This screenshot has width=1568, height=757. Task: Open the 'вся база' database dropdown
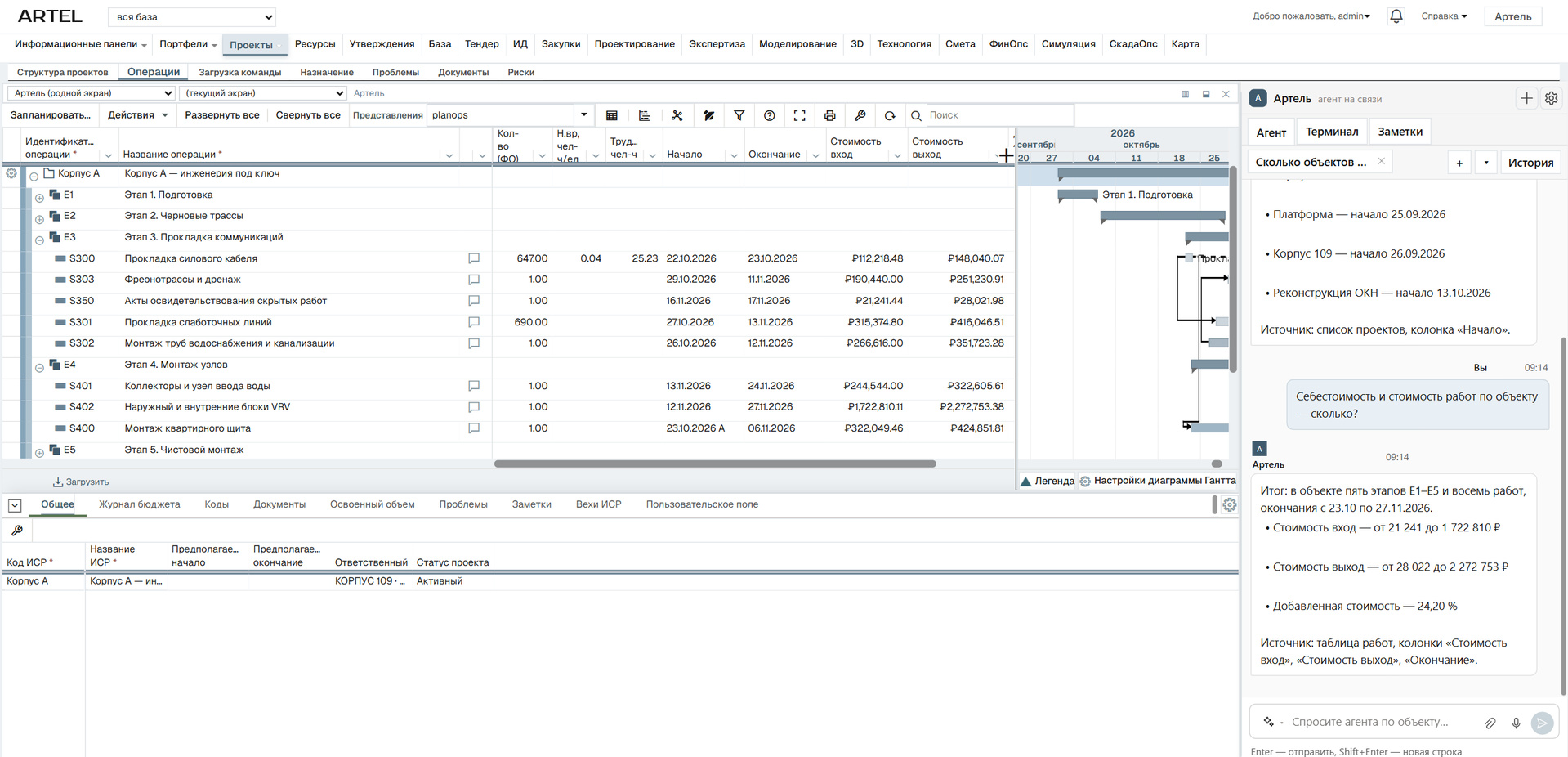click(x=192, y=16)
